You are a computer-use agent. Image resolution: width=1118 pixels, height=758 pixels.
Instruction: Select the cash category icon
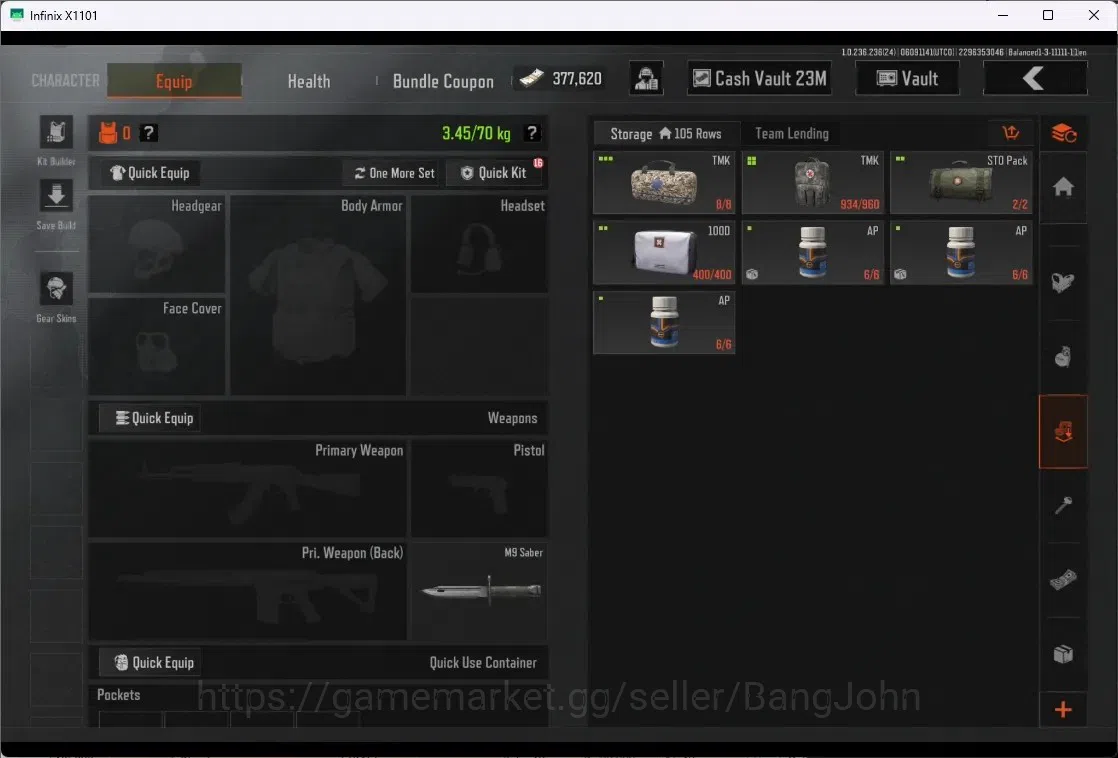[1063, 580]
